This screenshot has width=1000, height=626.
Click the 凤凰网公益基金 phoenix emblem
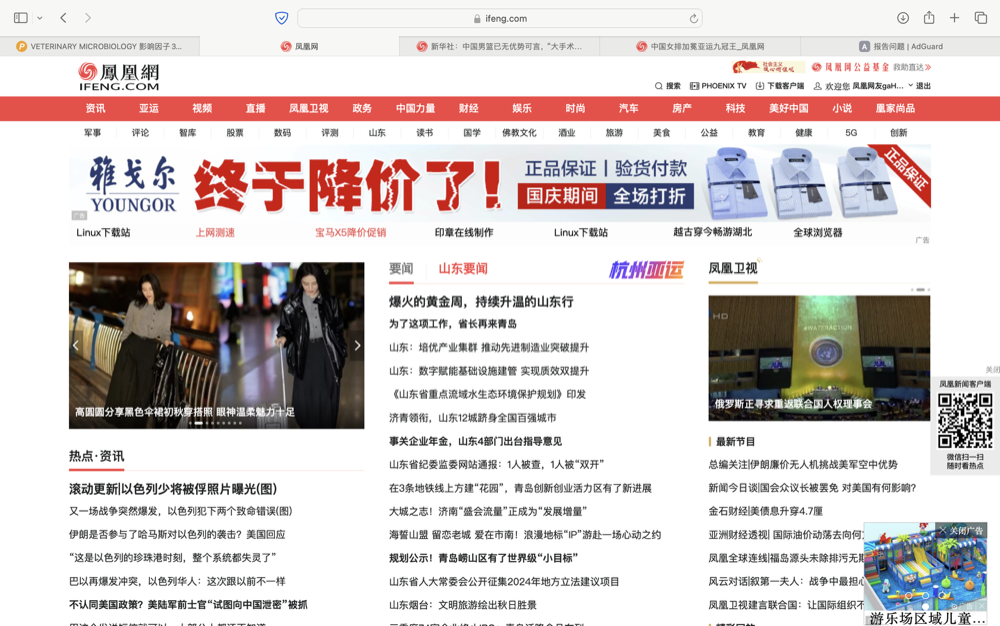(x=816, y=65)
